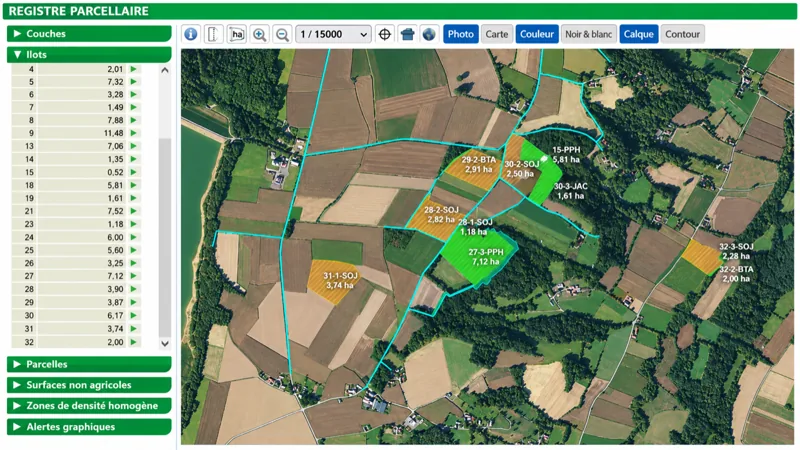Click the blue information icon
This screenshot has width=800, height=450.
(x=191, y=34)
